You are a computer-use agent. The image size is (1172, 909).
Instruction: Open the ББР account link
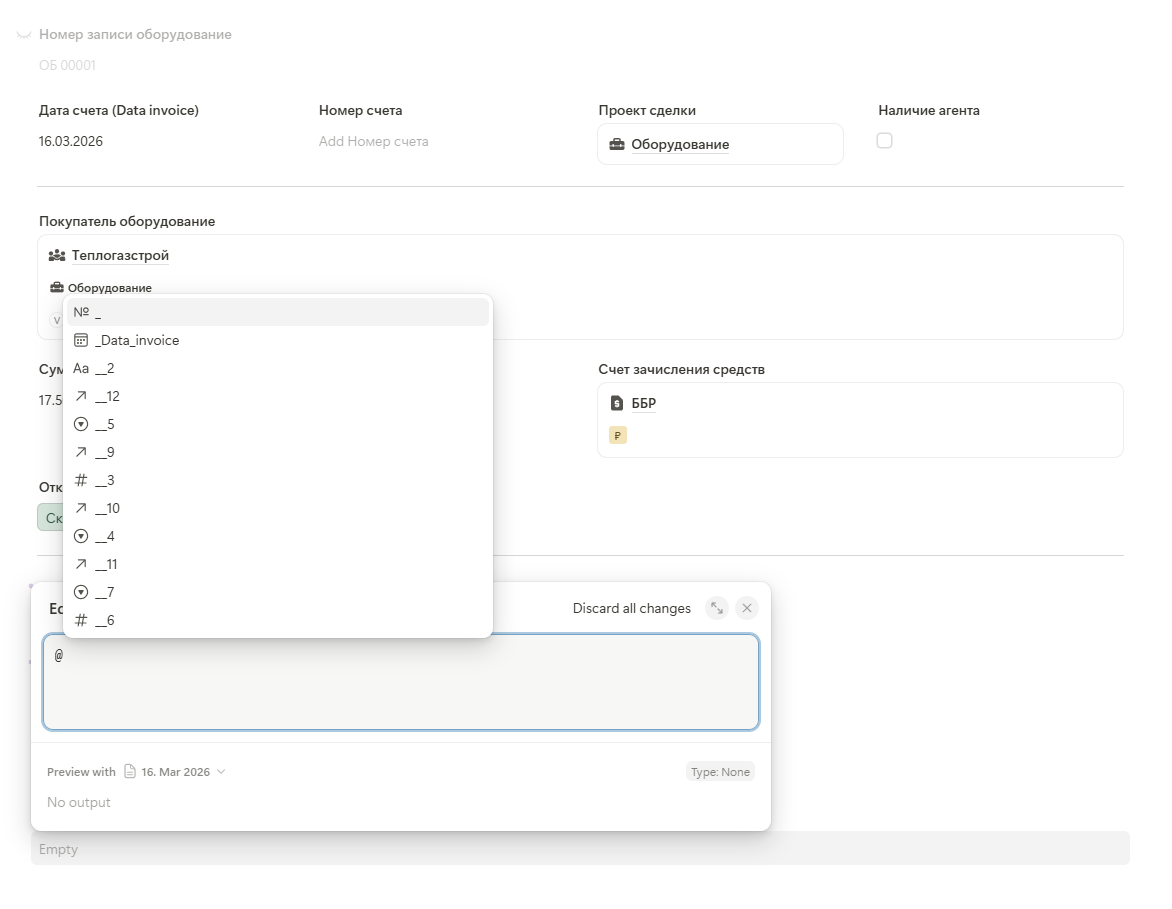644,404
